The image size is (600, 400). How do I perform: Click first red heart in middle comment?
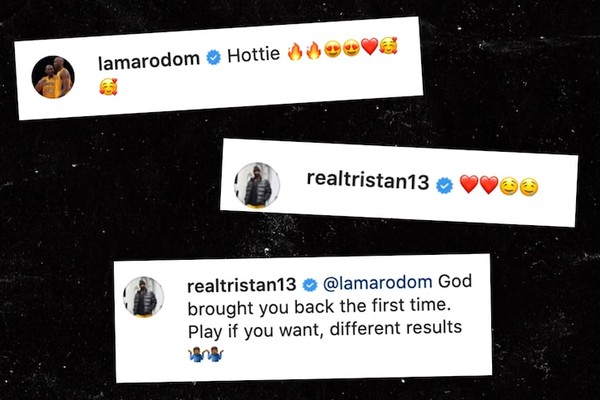pyautogui.click(x=469, y=184)
